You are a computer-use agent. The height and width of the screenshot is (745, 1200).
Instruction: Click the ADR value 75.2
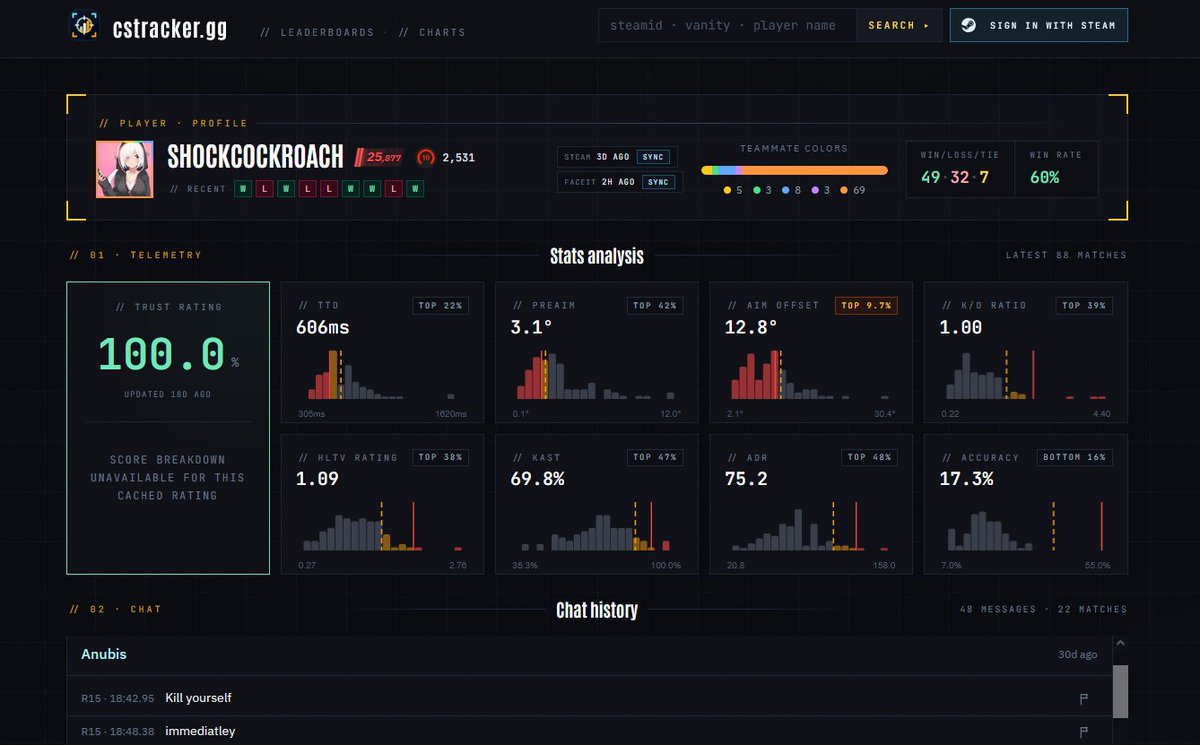point(746,479)
